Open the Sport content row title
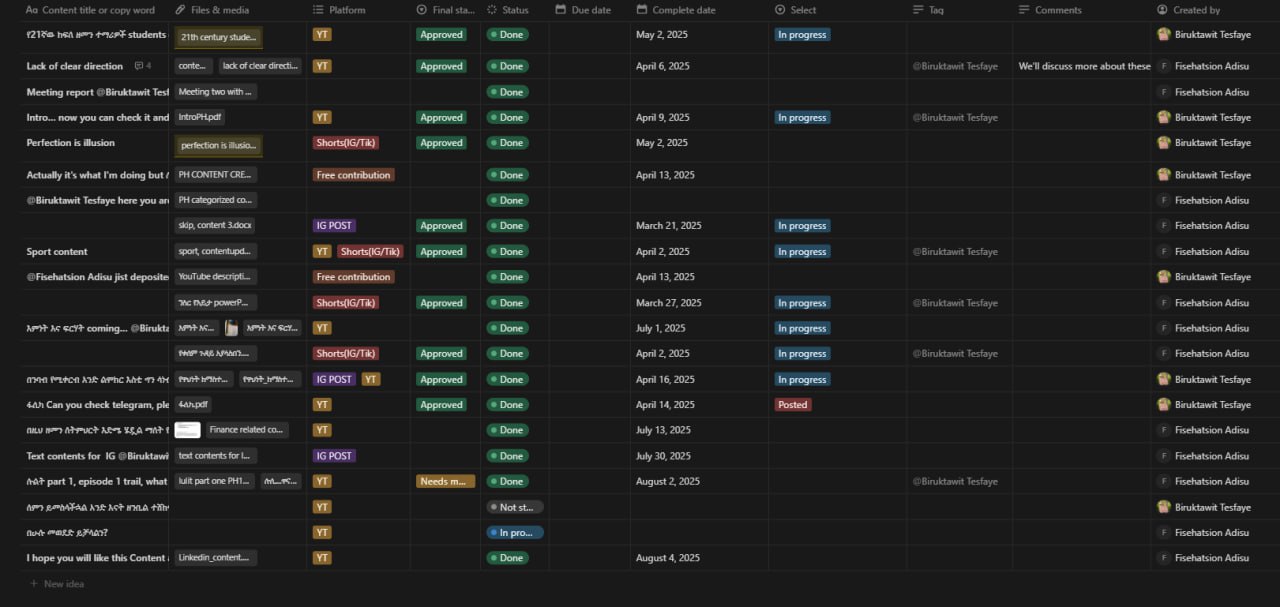Viewport: 1280px width, 607px height. 57,252
